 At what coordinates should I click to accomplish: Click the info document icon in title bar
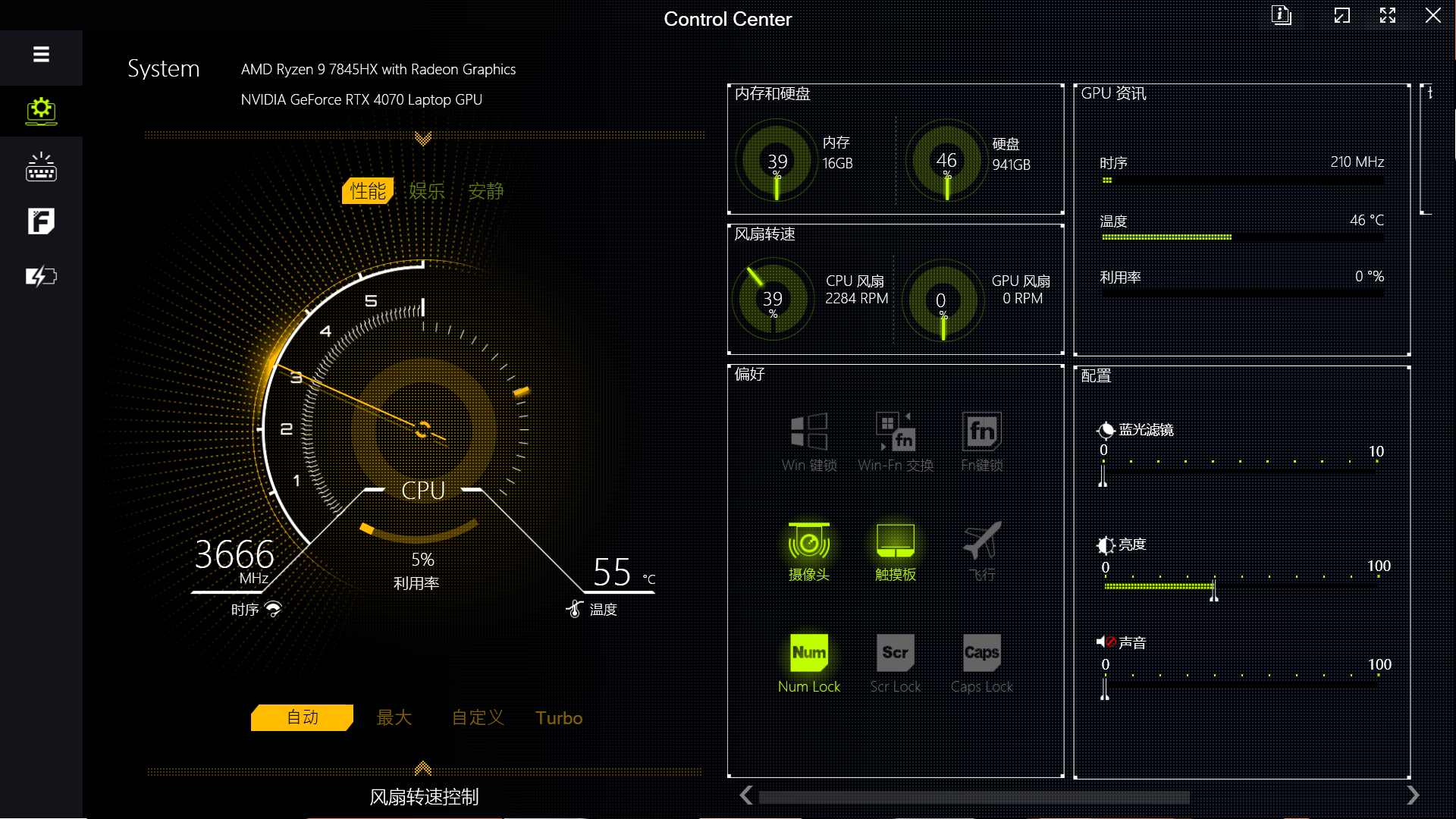tap(1281, 15)
